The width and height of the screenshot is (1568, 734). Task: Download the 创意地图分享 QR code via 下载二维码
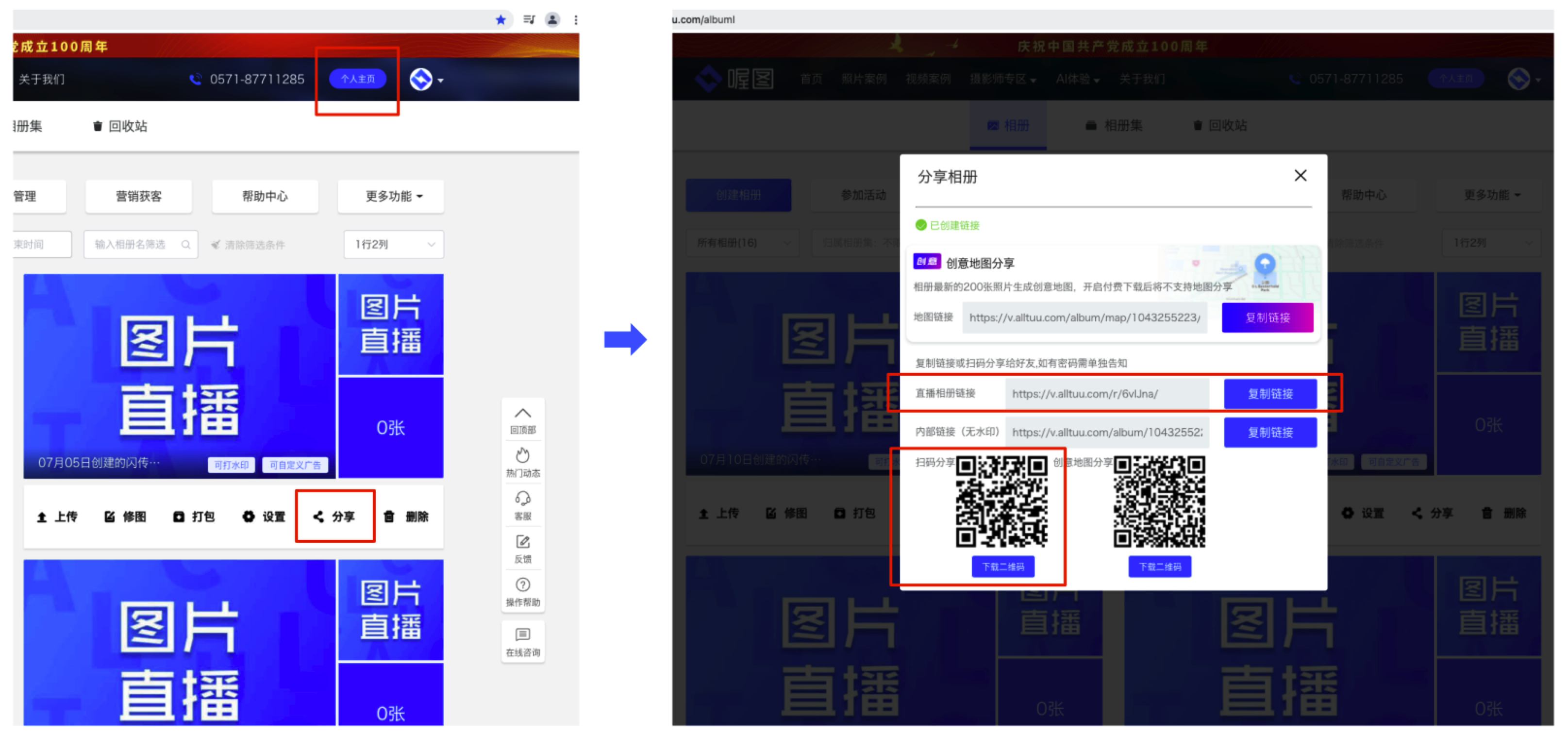[1160, 567]
